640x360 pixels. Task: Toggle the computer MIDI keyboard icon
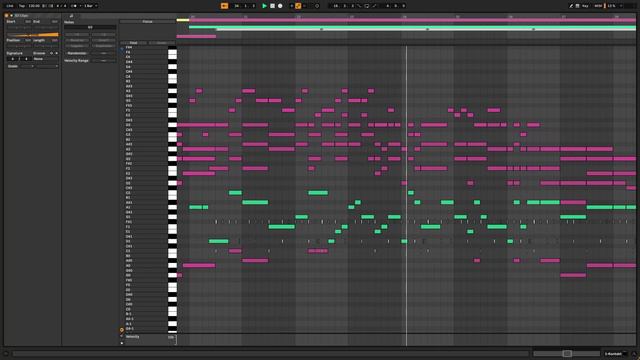pos(578,6)
